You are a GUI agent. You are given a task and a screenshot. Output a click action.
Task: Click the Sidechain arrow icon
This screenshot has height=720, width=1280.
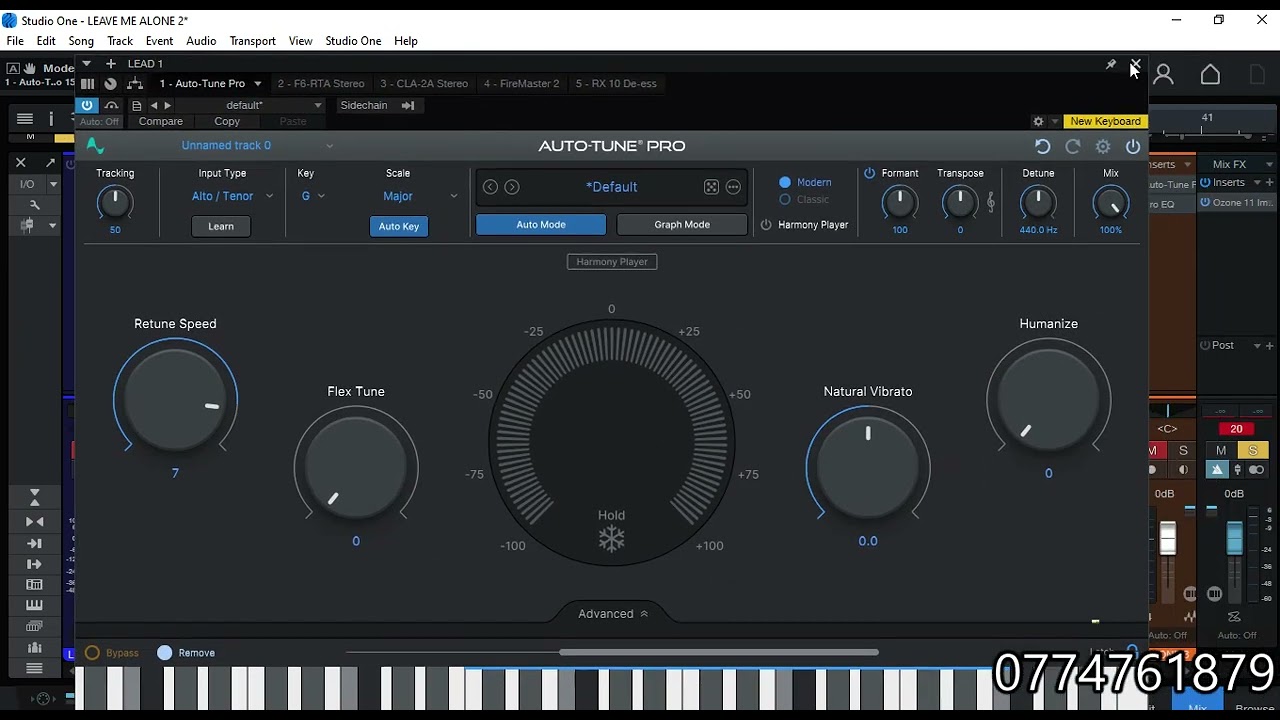[408, 105]
